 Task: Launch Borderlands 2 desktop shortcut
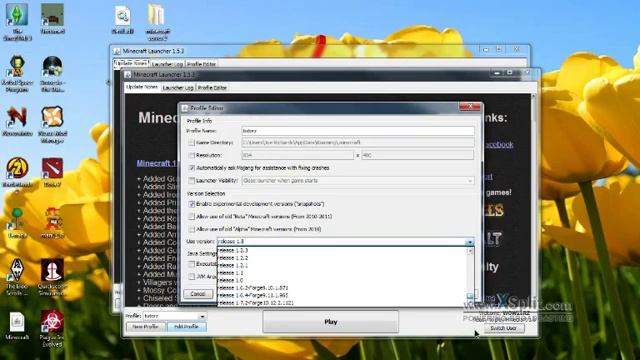pos(17,175)
